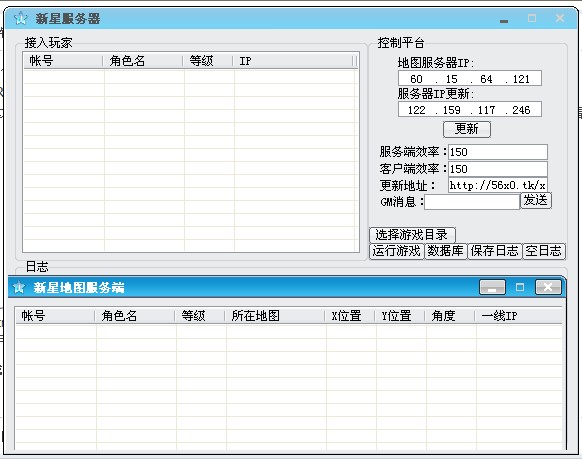The height and width of the screenshot is (462, 582).
Task: Send the GM message with 发送
Action: 536,200
